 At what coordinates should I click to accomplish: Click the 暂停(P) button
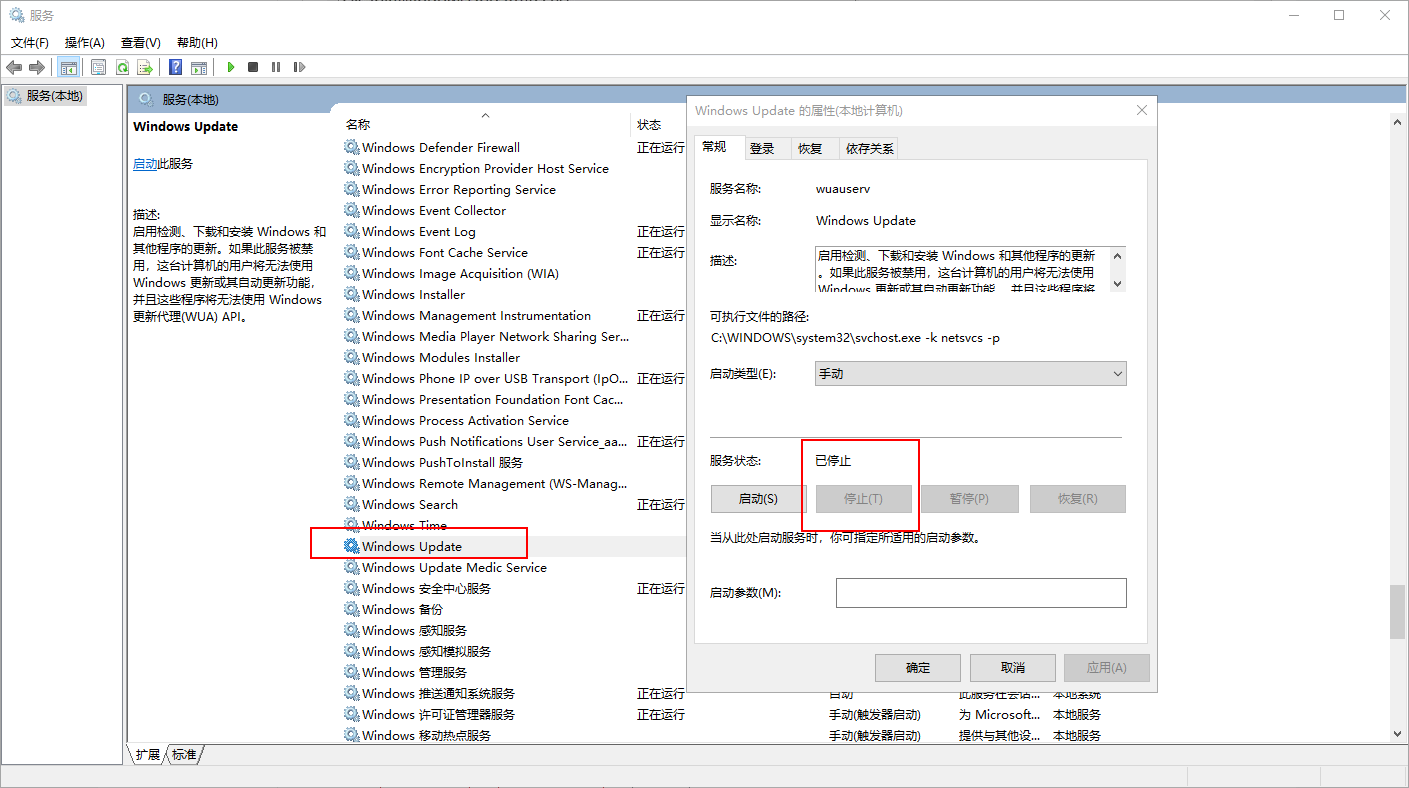970,499
